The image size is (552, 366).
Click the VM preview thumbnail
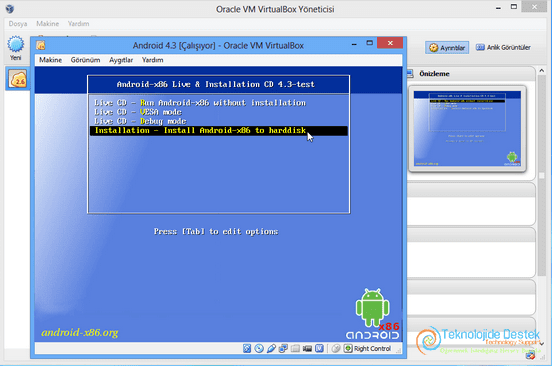pyautogui.click(x=467, y=128)
